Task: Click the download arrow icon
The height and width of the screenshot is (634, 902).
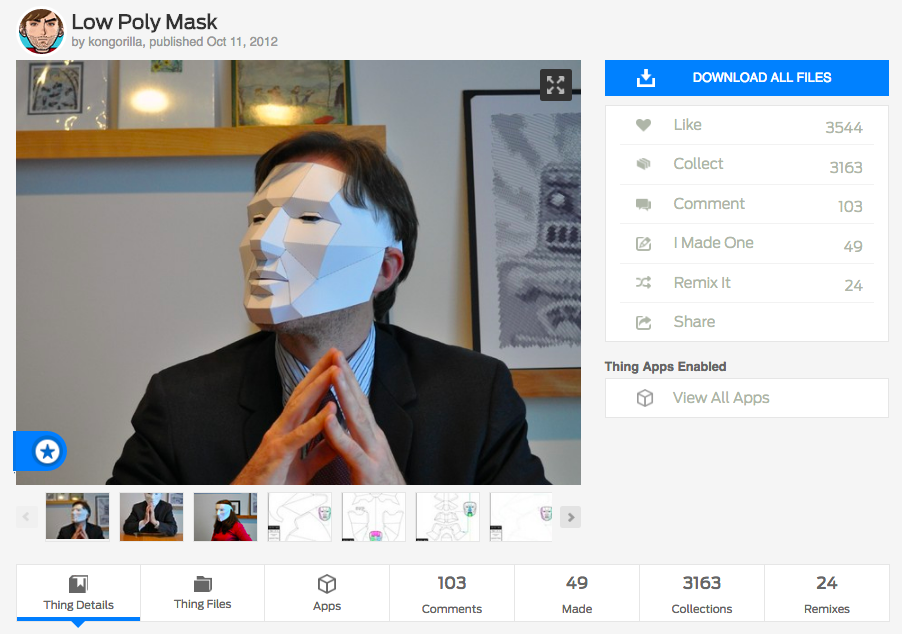Action: (646, 78)
